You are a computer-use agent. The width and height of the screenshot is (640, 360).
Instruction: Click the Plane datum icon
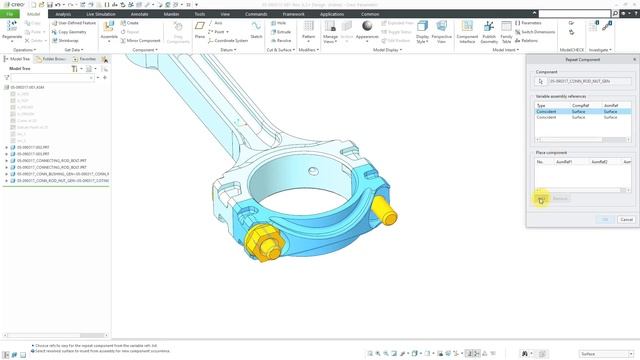[200, 27]
